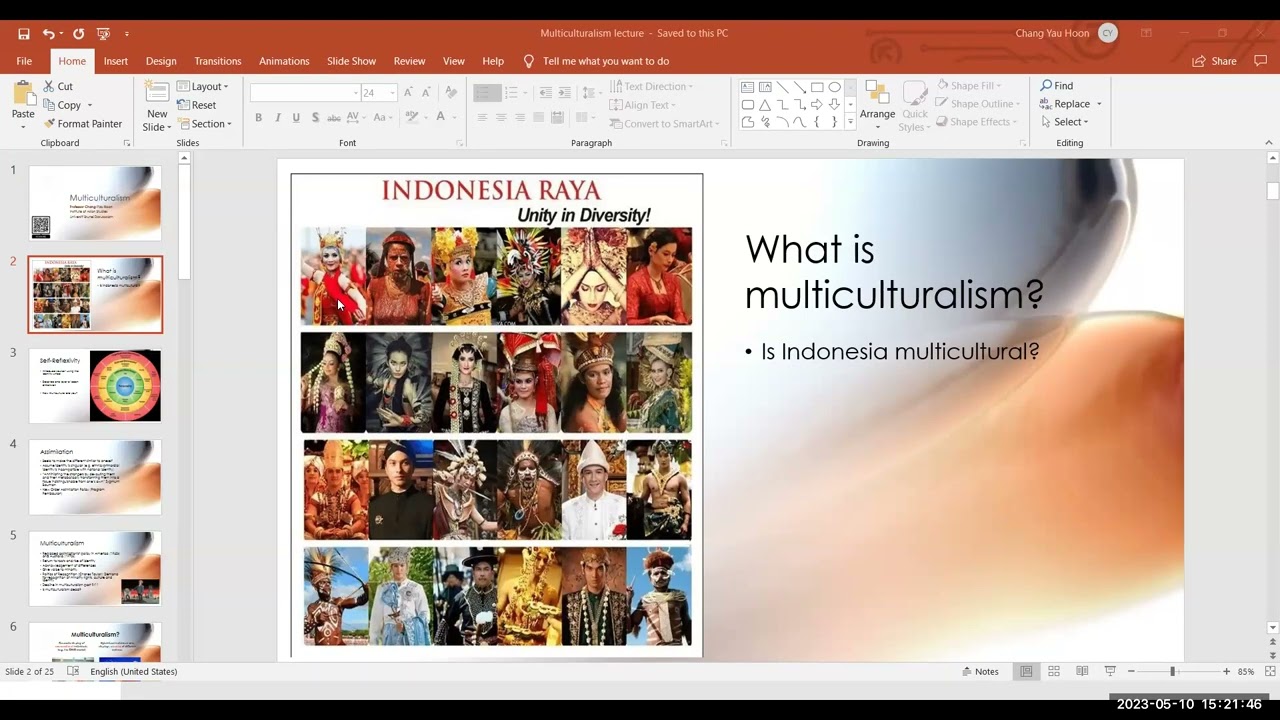Image resolution: width=1280 pixels, height=720 pixels.
Task: Open the font size dropdown showing 24
Action: click(x=392, y=93)
